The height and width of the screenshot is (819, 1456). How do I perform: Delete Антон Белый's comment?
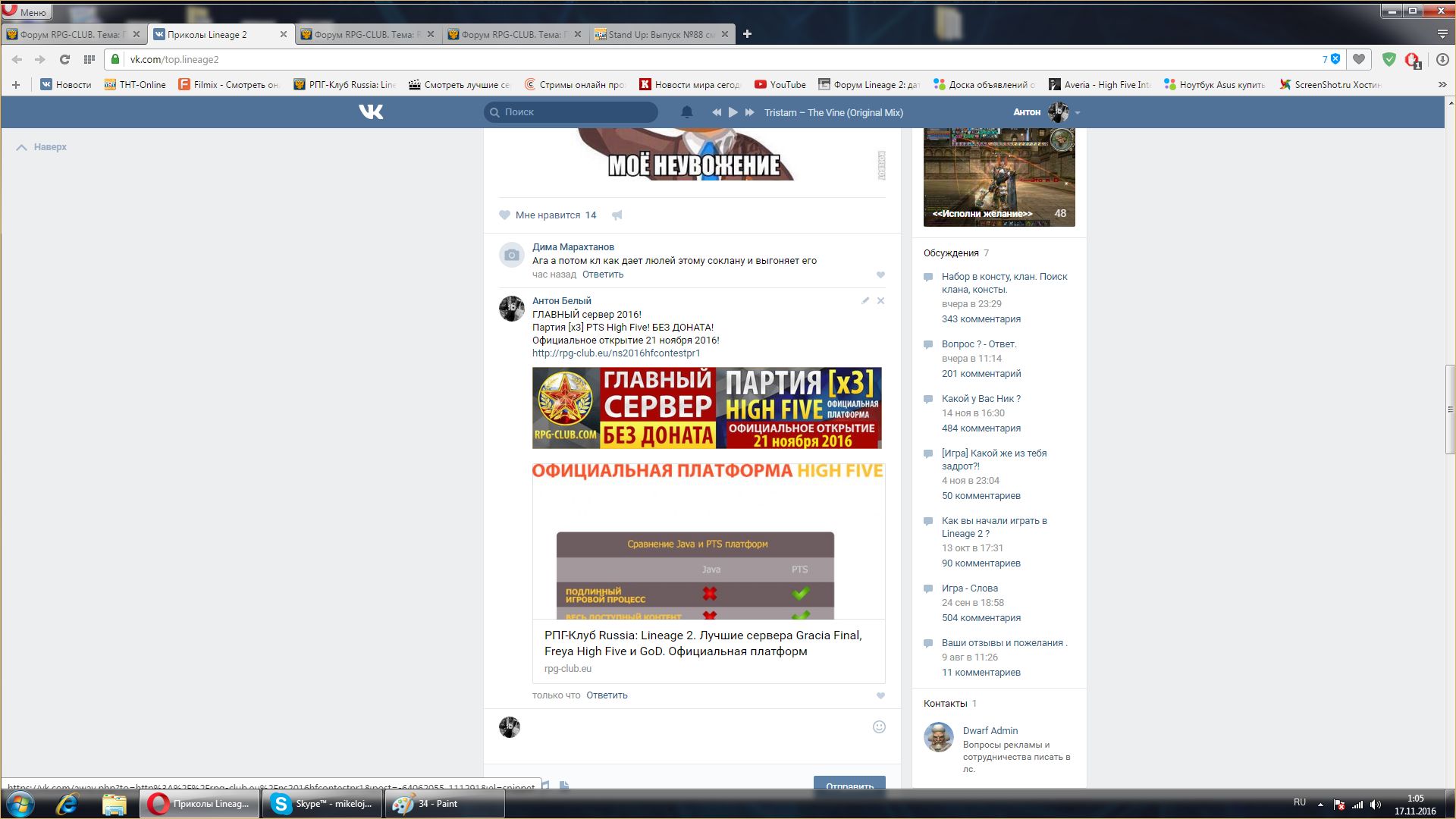pyautogui.click(x=880, y=301)
